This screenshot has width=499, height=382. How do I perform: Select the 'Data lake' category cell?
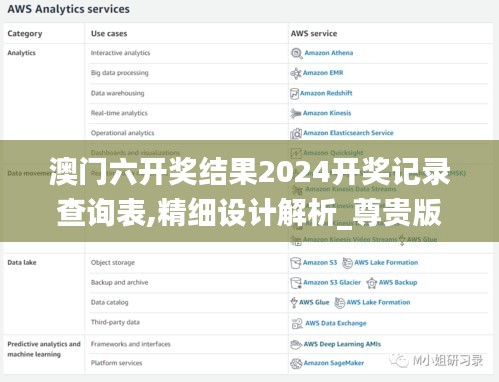pyautogui.click(x=22, y=263)
